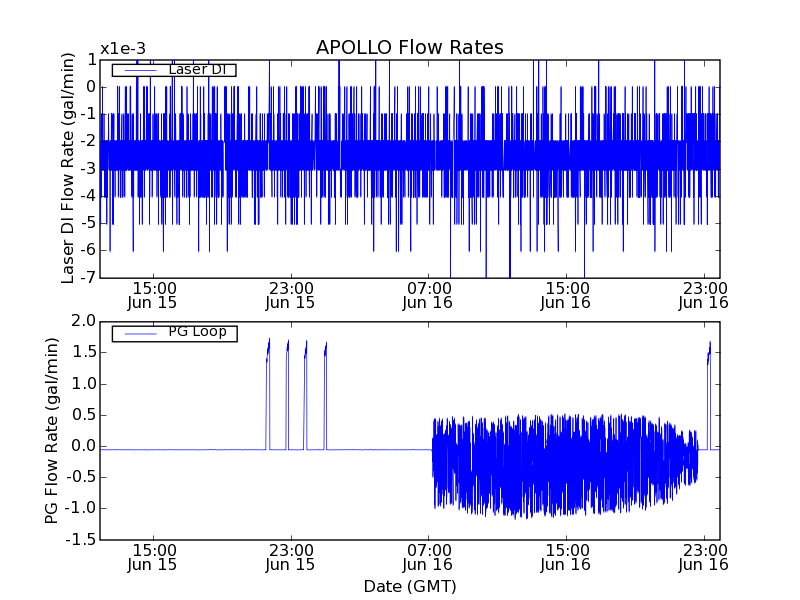Click the "APOLLO Flow Rates" chart title
Viewport: 800px width, 600px height.
409,48
